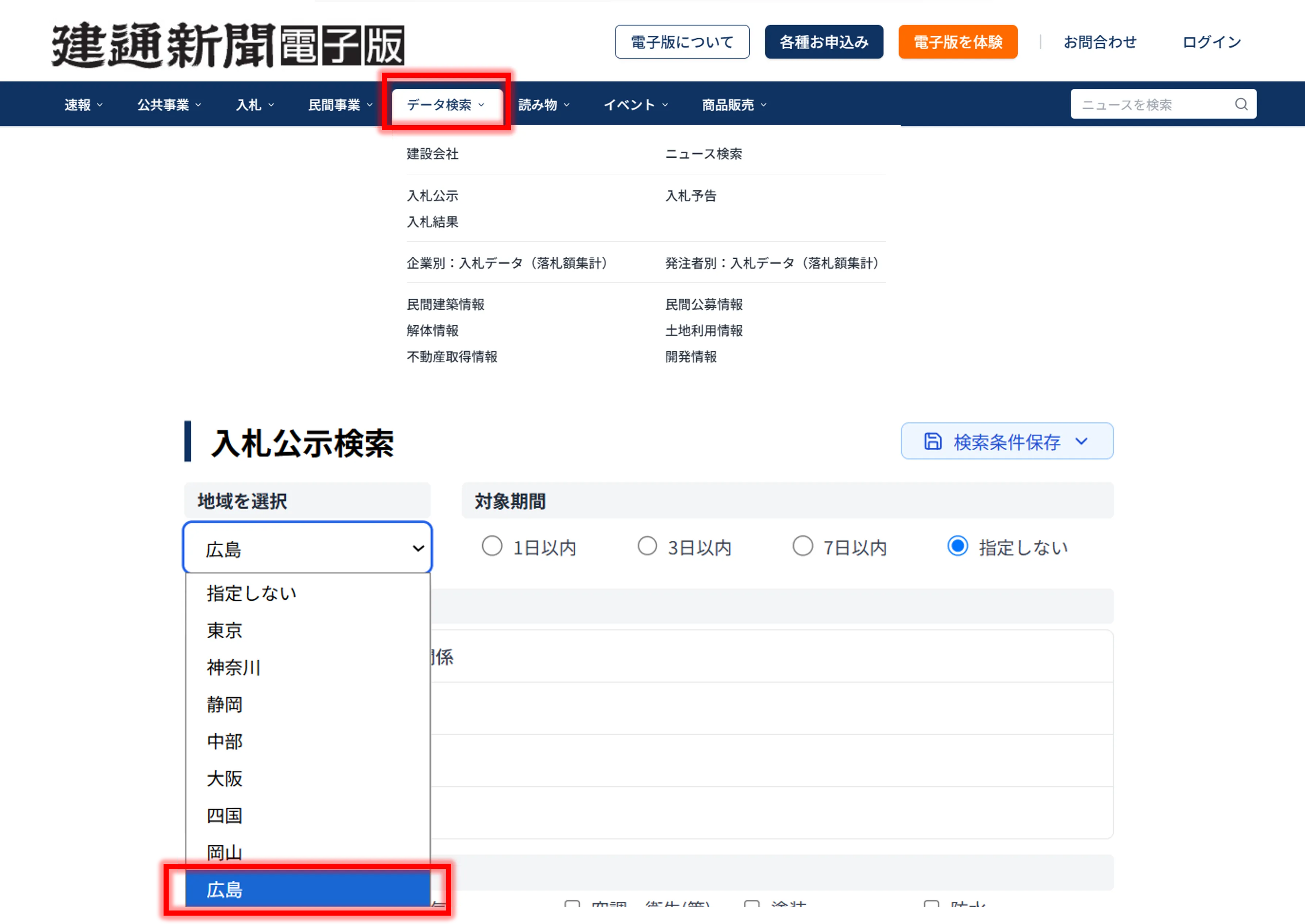This screenshot has height=924, width=1305.
Task: Choose 土地利用情報 from the menu
Action: [x=704, y=331]
